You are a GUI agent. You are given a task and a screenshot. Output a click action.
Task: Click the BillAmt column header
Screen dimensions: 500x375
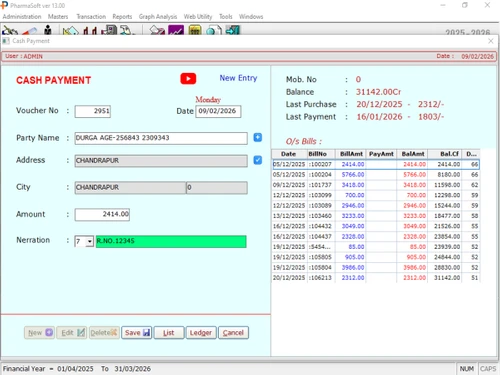click(x=351, y=154)
